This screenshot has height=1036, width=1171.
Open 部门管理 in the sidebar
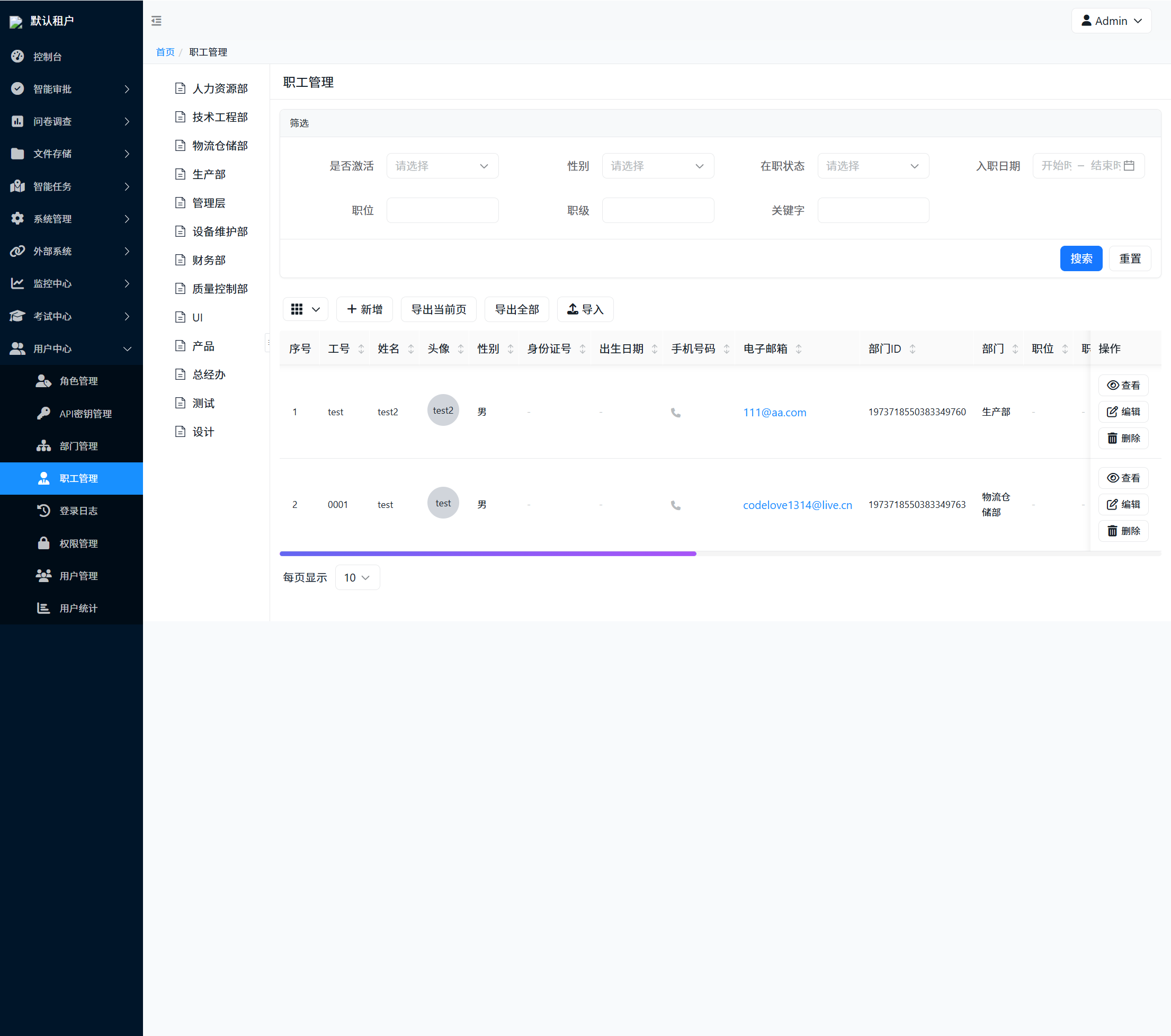pyautogui.click(x=78, y=446)
